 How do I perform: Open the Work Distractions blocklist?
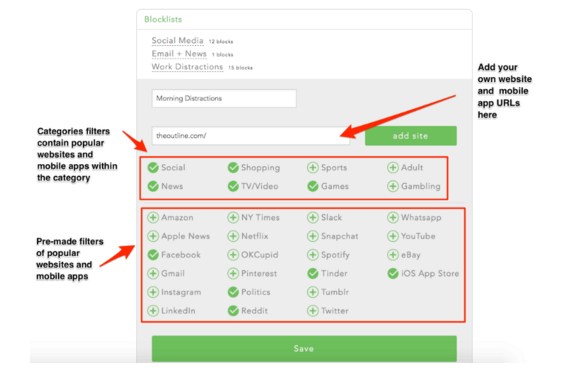coord(187,67)
